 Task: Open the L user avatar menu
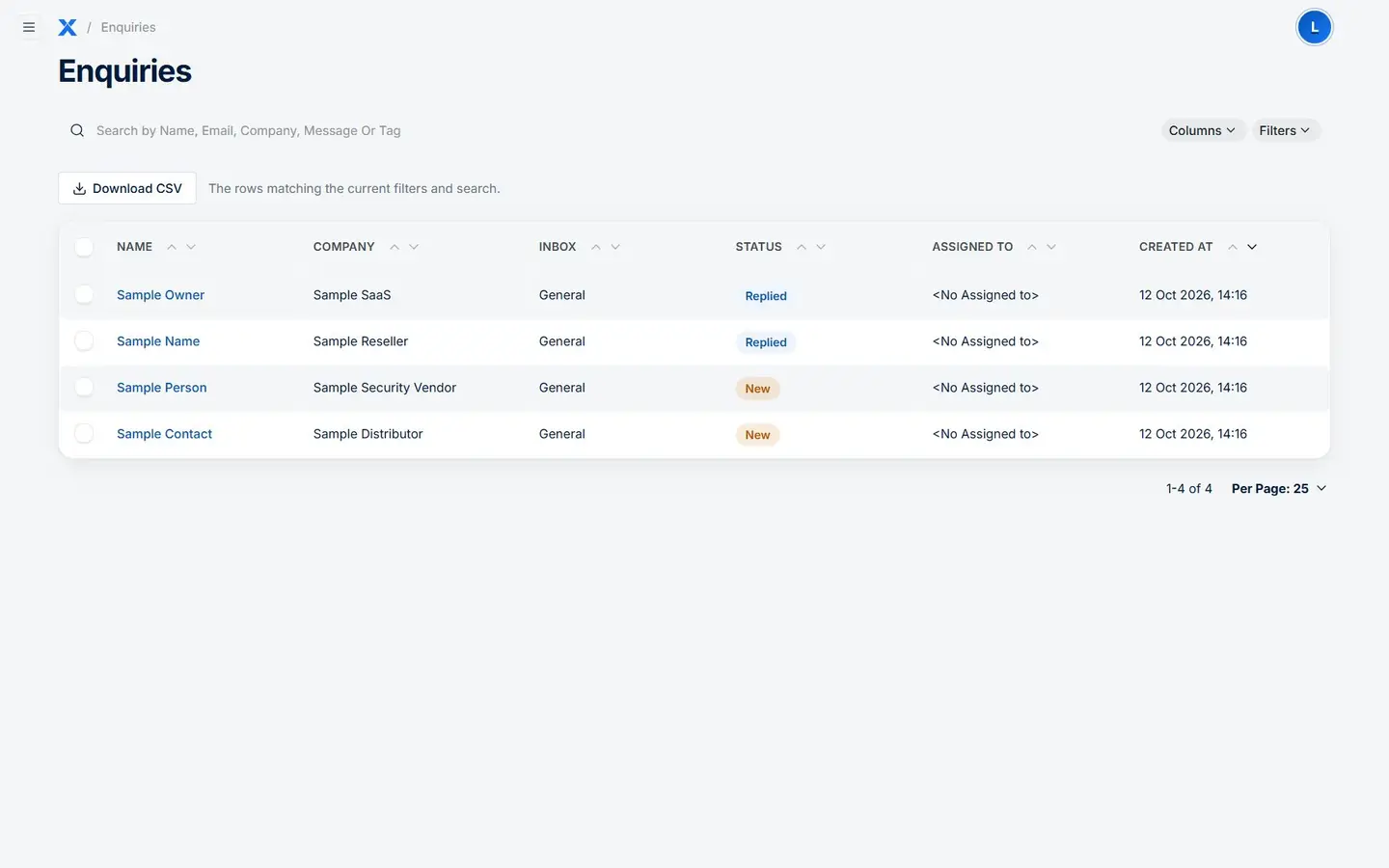point(1314,27)
